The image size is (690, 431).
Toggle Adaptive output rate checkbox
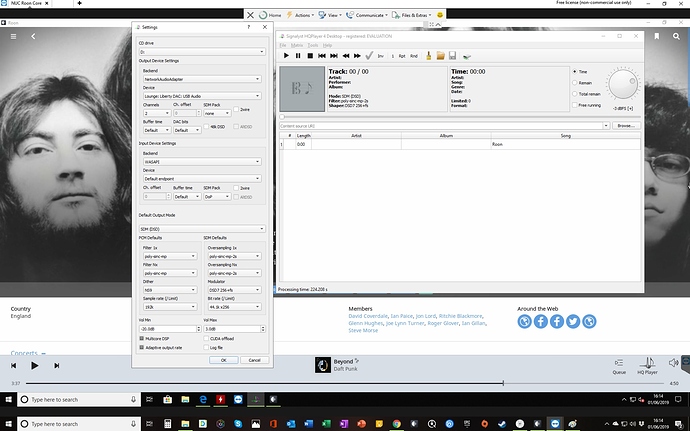click(142, 347)
